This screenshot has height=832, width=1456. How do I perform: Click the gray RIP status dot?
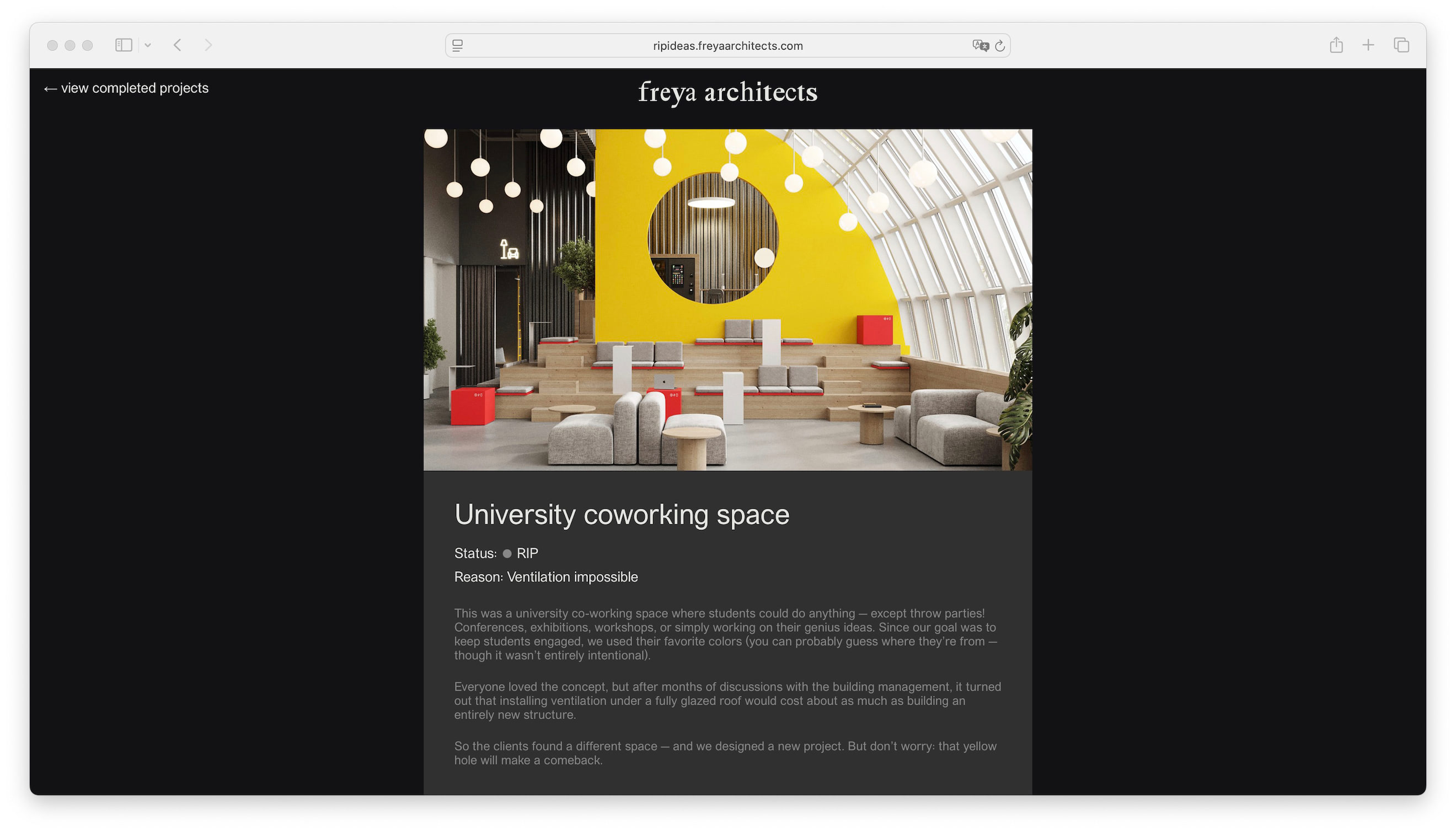point(507,553)
